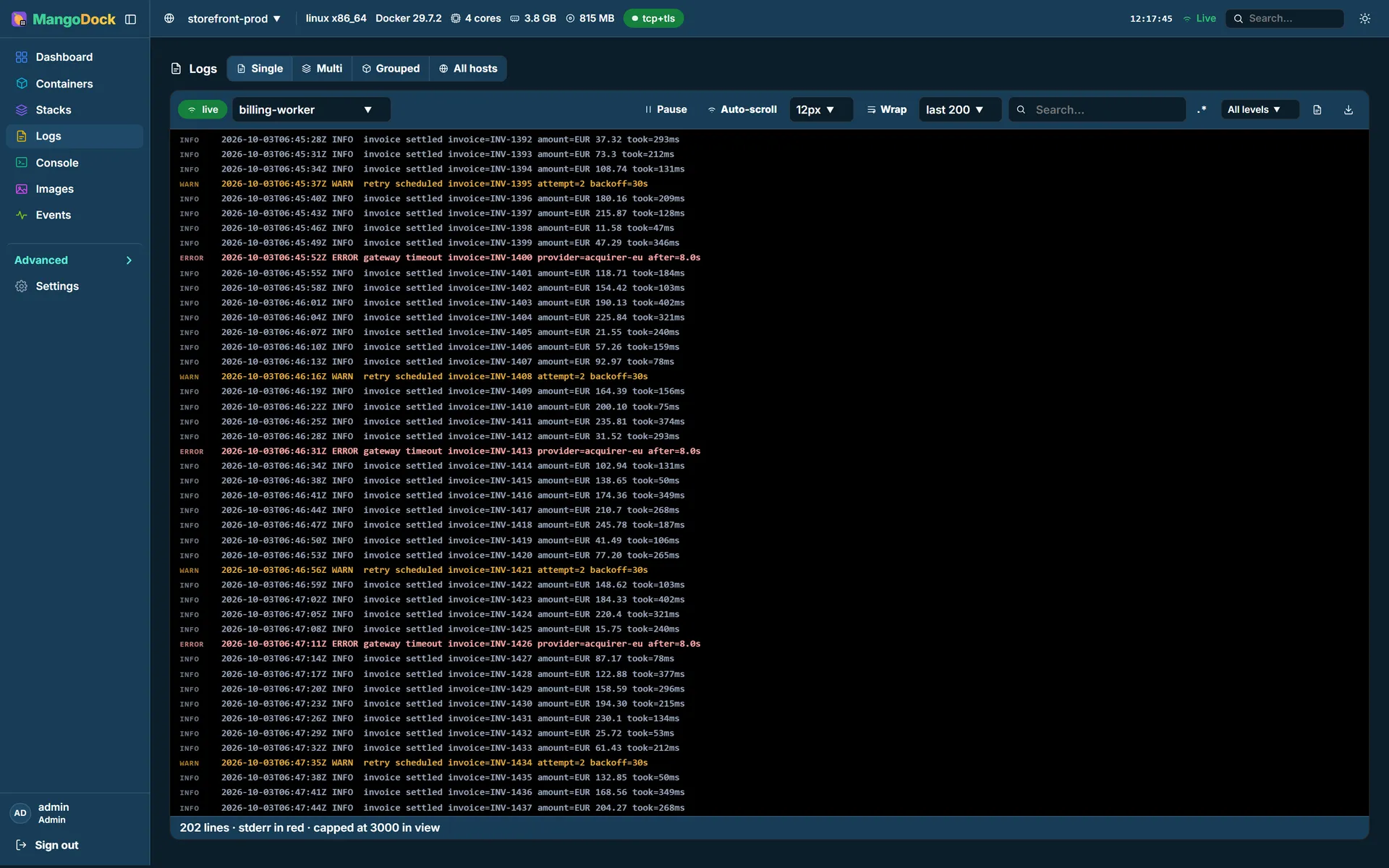Click the 815 MB disk icon
The width and height of the screenshot is (1389, 868).
pos(570,19)
